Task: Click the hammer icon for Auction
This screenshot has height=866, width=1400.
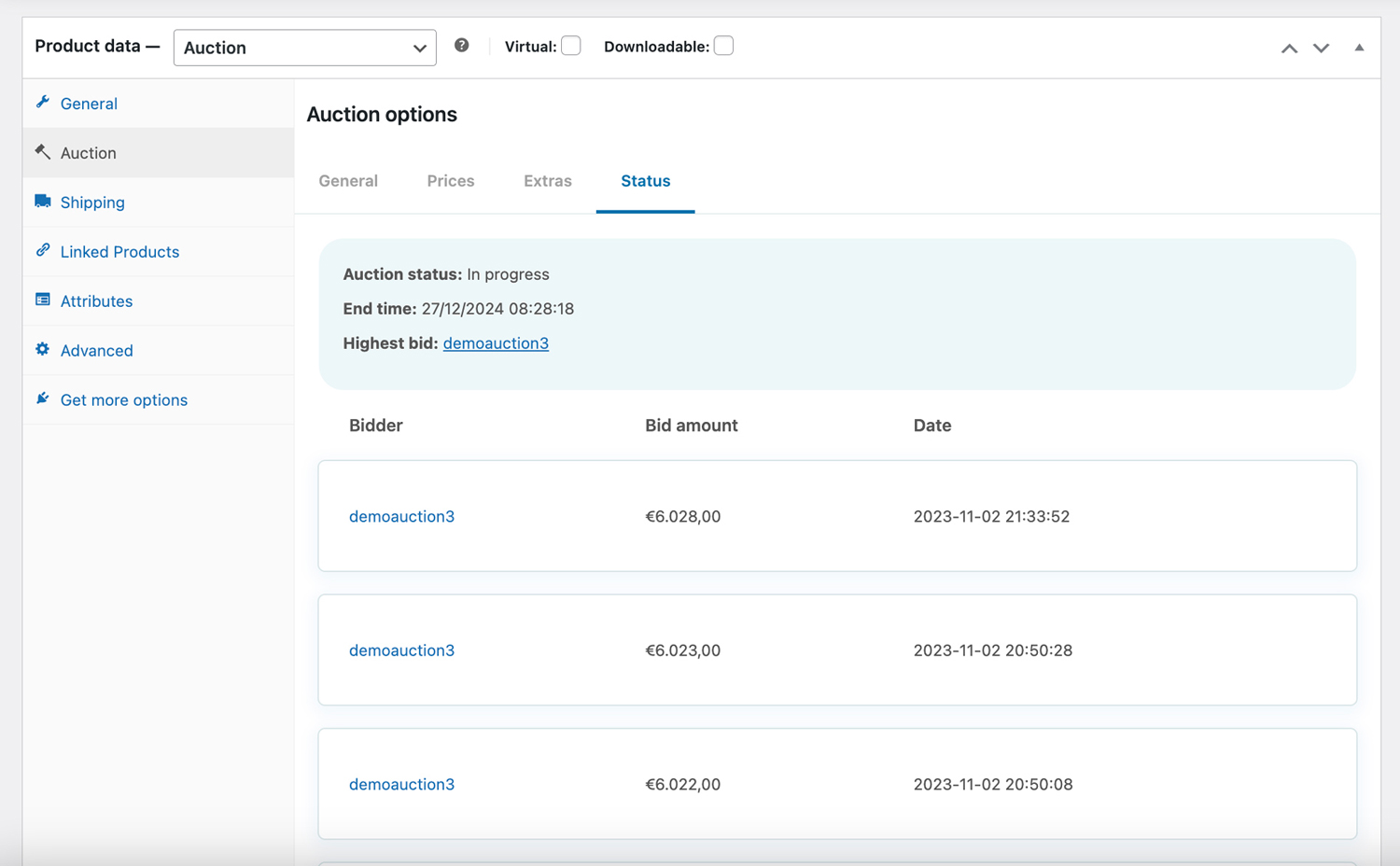Action: 43,152
